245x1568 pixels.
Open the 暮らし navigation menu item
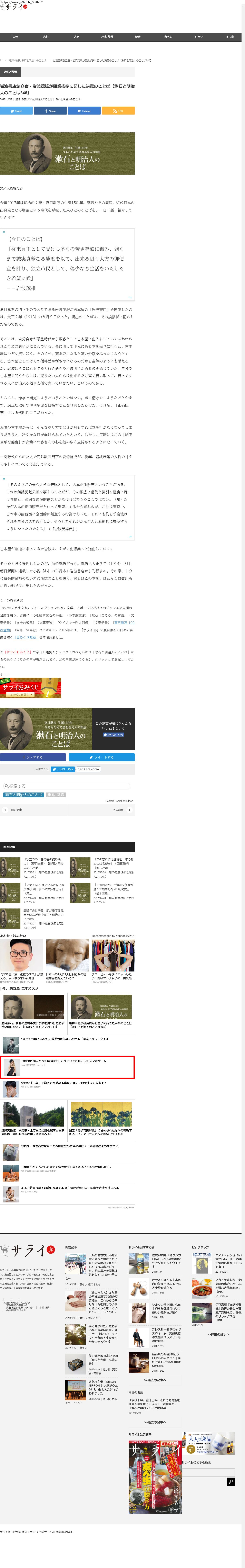[x=168, y=37]
